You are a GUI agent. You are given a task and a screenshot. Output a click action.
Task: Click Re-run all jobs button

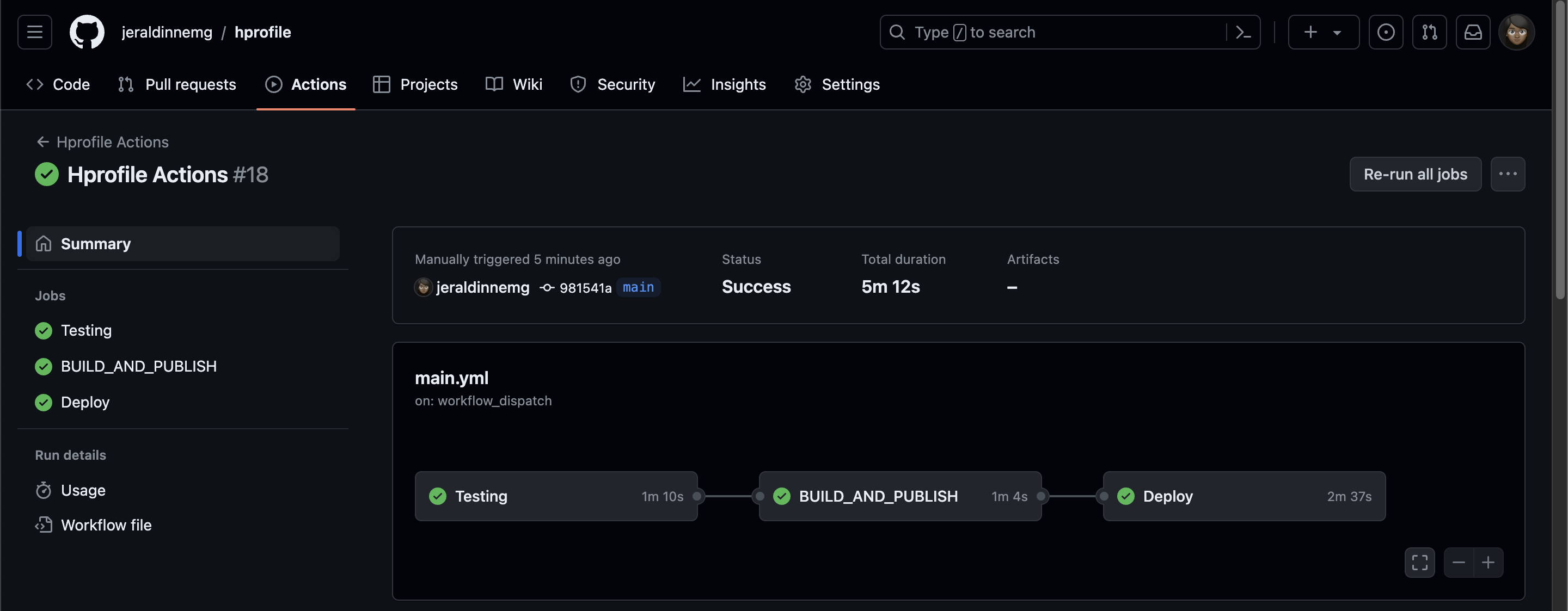[1414, 174]
